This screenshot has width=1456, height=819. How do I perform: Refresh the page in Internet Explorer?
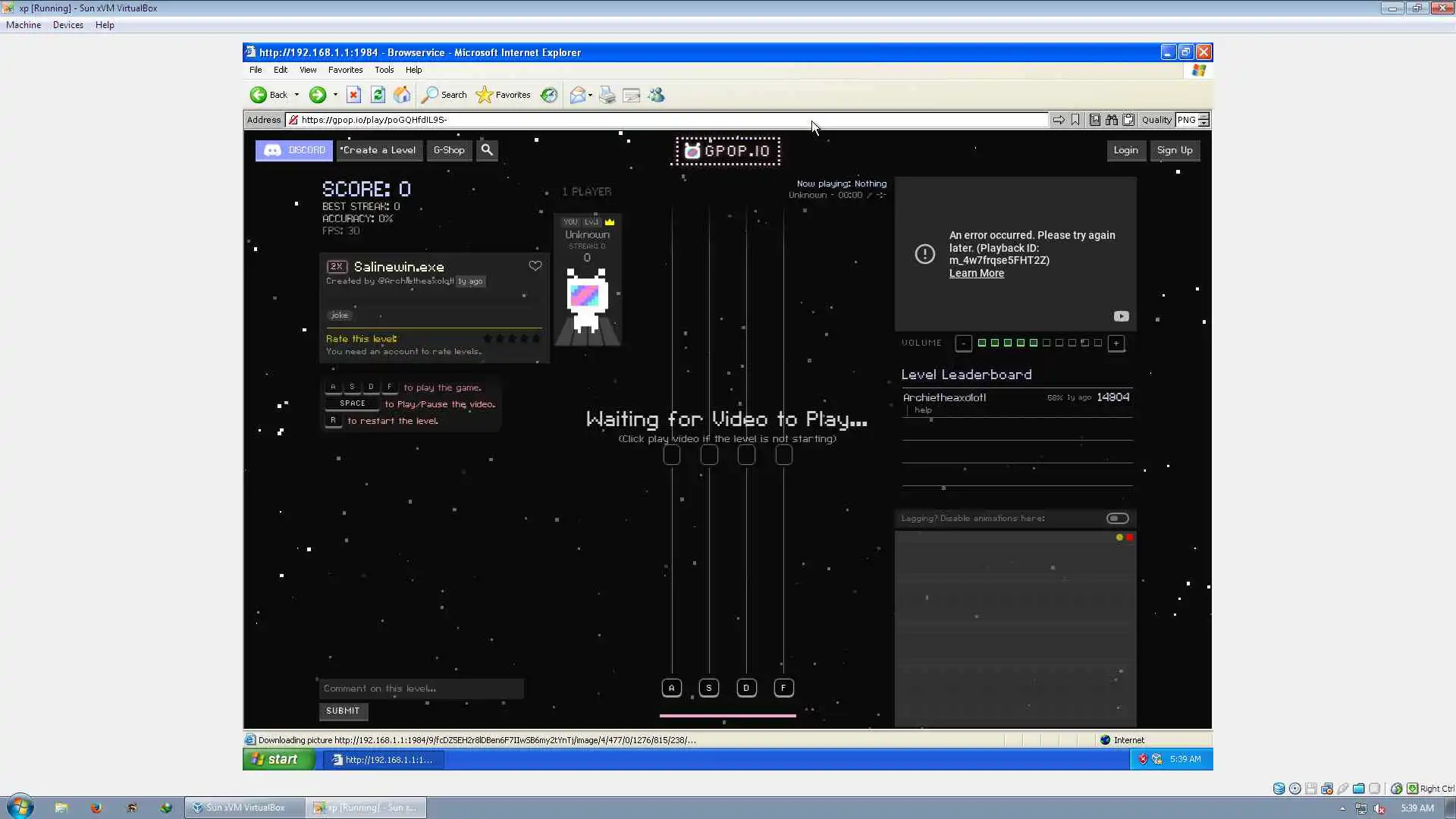click(378, 95)
